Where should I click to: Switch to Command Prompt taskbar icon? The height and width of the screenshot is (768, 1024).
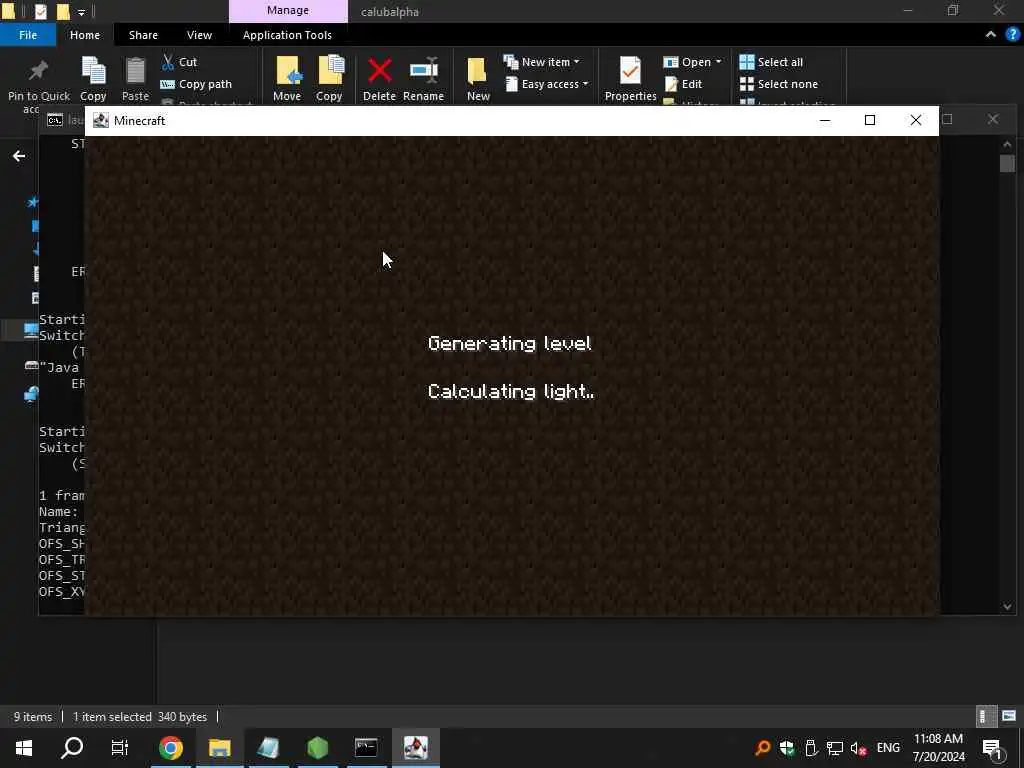[366, 748]
